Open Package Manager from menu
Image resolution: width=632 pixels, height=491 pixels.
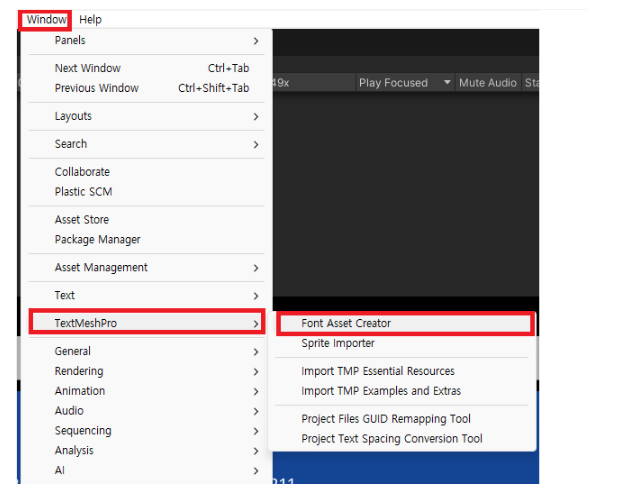point(147,239)
